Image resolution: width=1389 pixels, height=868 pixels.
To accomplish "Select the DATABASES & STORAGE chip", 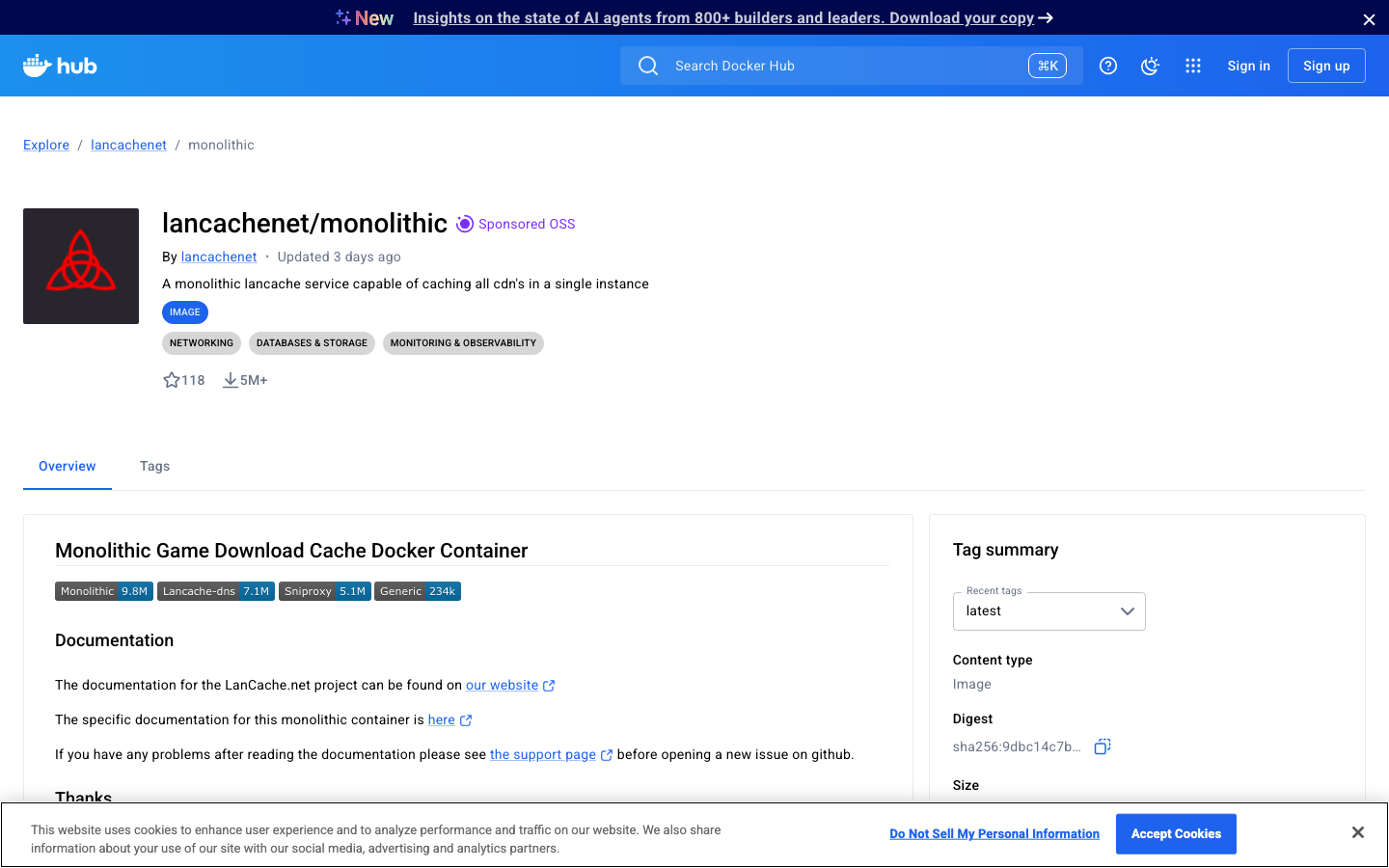I will [x=312, y=343].
